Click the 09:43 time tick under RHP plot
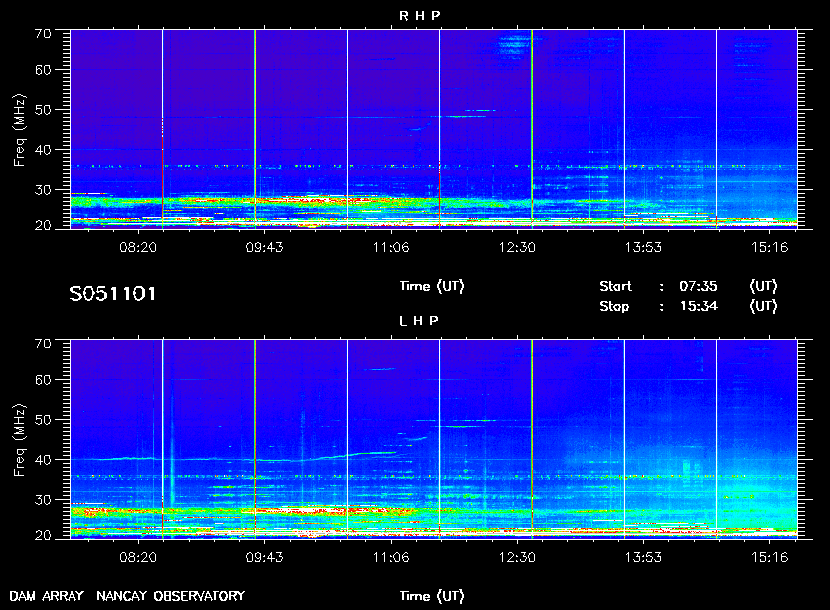The height and width of the screenshot is (610, 830). 264,247
